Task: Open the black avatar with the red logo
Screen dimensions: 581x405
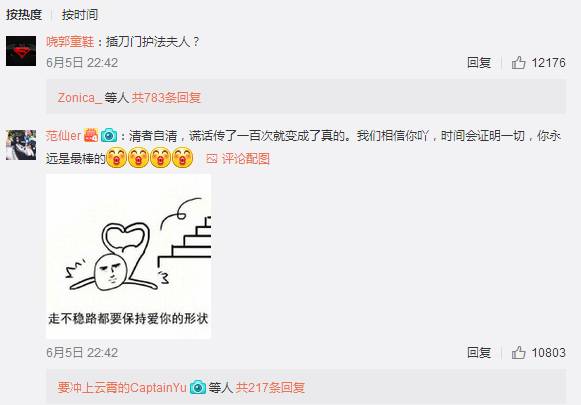Action: [21, 51]
